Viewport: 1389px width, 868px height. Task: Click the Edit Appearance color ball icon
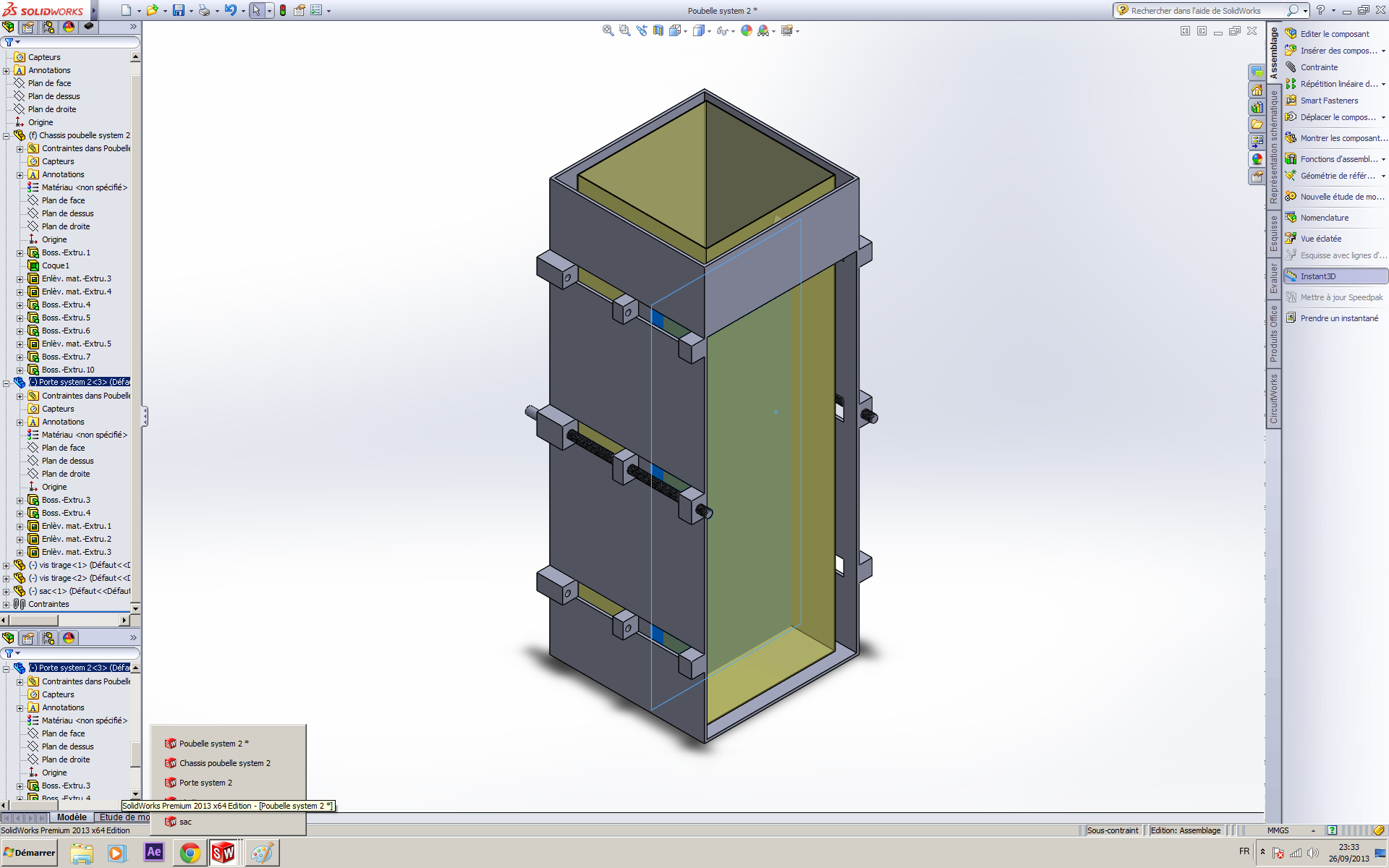coord(746,30)
